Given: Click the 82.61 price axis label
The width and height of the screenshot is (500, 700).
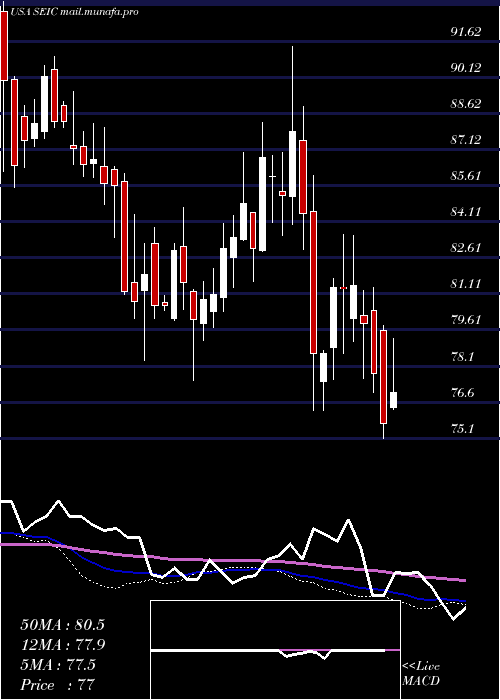Looking at the screenshot, I should tap(466, 247).
